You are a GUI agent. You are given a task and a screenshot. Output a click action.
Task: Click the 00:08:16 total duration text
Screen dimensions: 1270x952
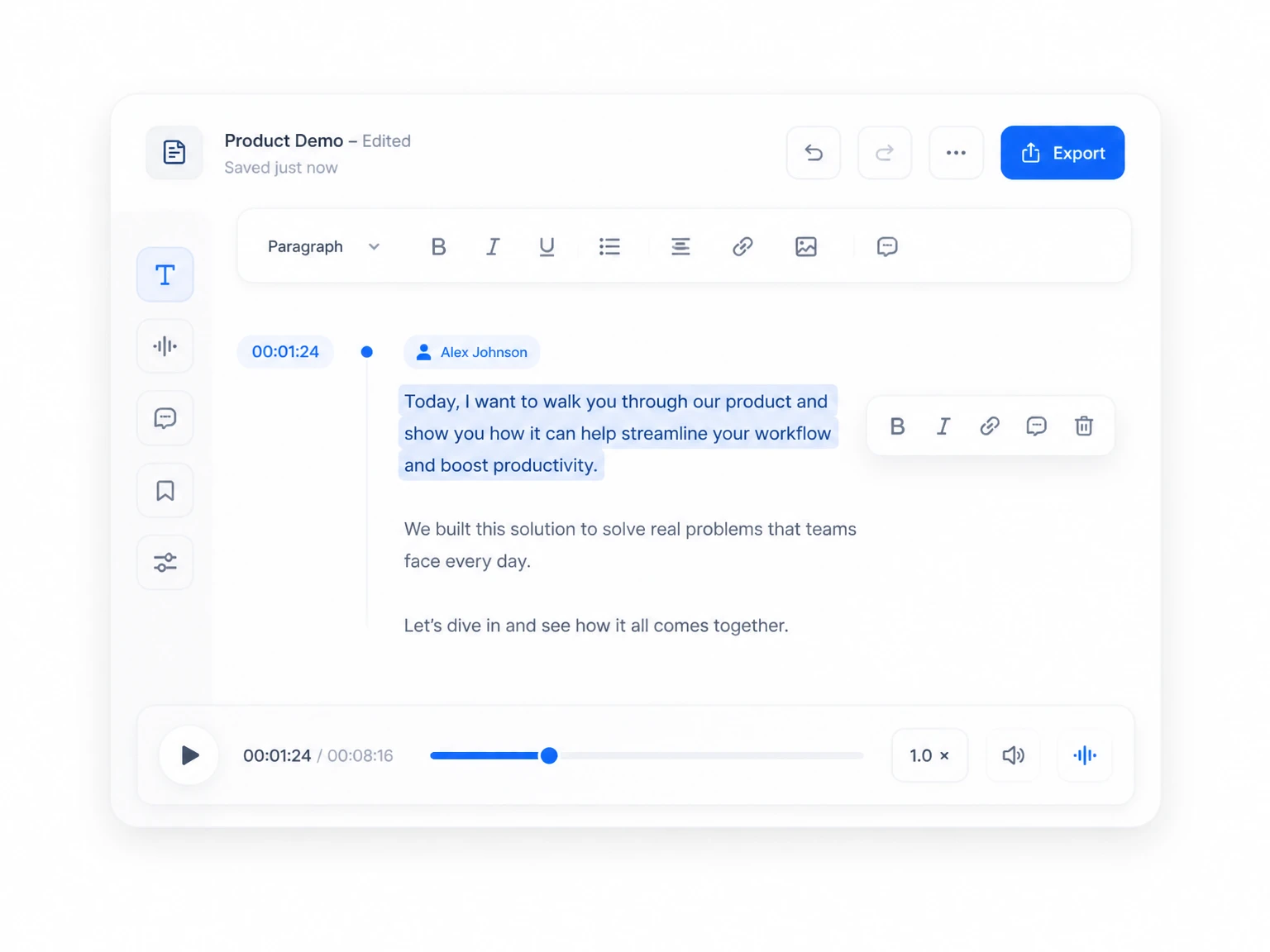pos(360,755)
